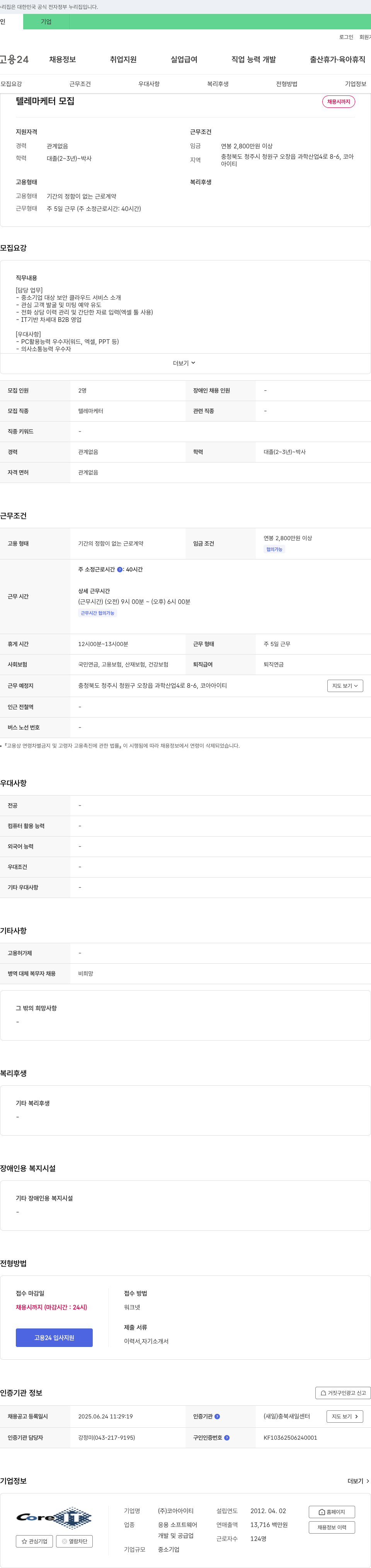Open help icon next to 인증기관 label
The height and width of the screenshot is (1568, 371).
218,1417
